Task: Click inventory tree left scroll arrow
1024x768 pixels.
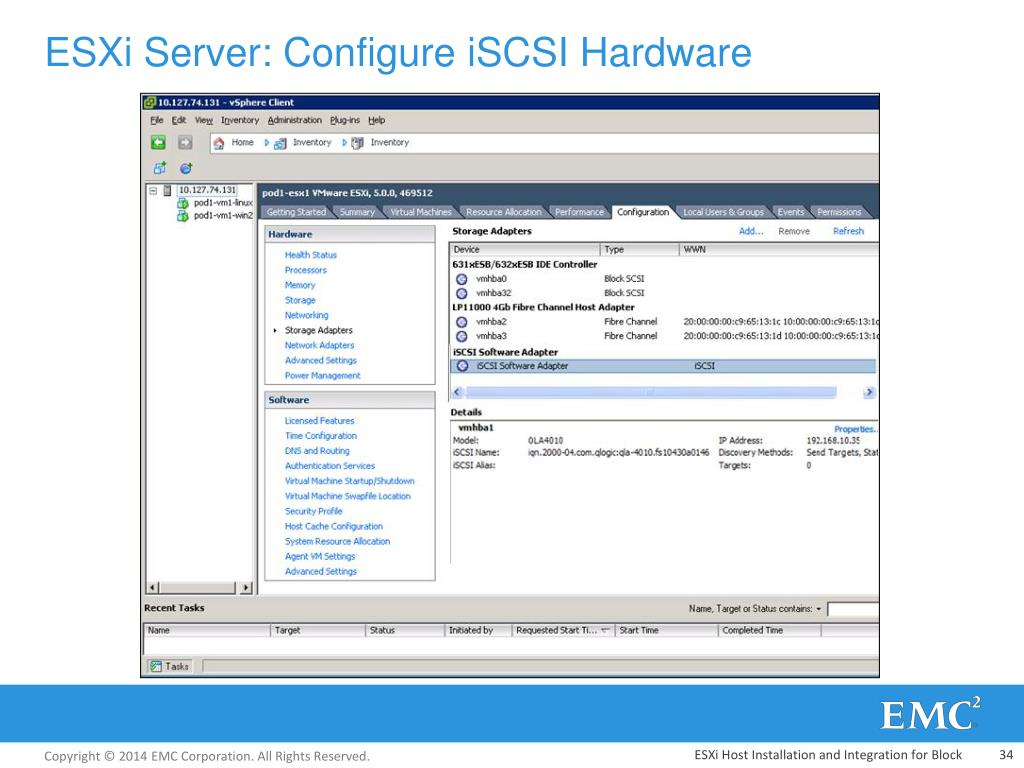Action: 152,587
